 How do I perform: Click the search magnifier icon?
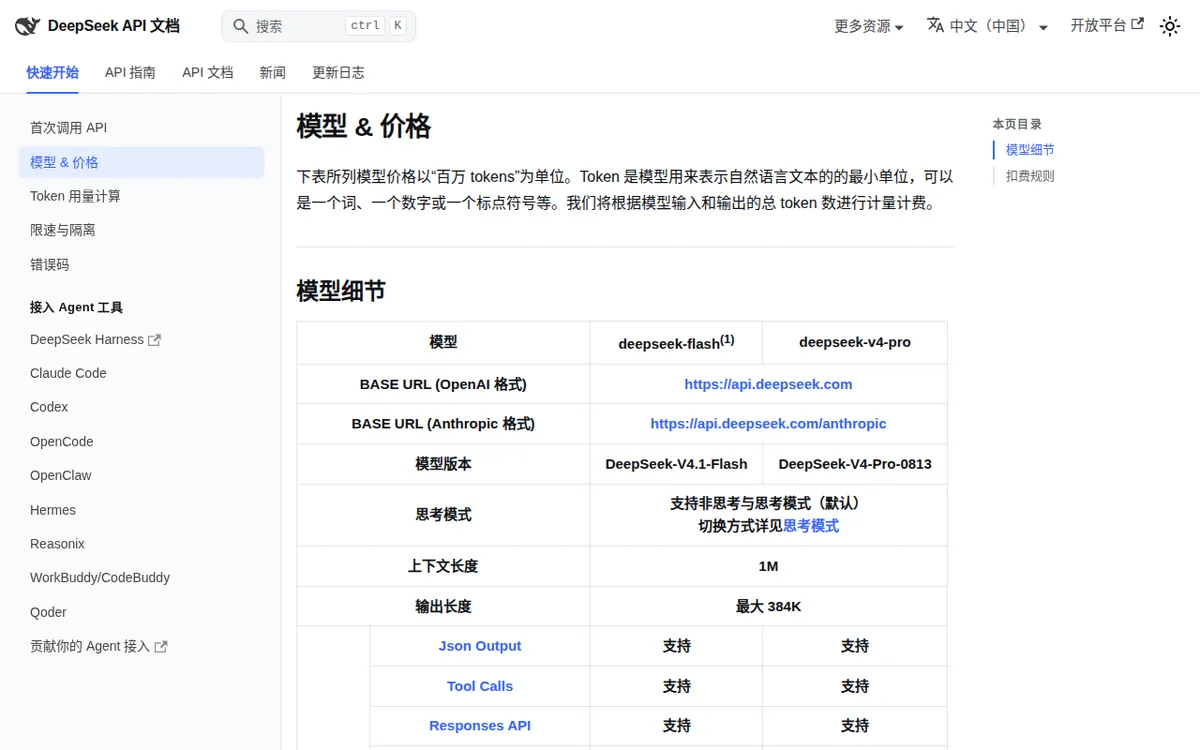click(240, 26)
